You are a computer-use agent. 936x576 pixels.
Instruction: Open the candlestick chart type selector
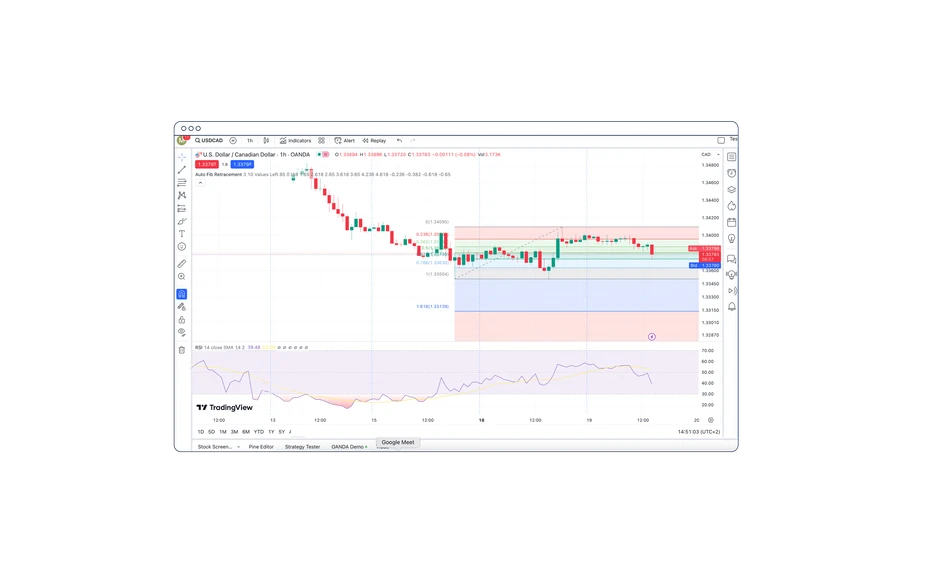(266, 141)
